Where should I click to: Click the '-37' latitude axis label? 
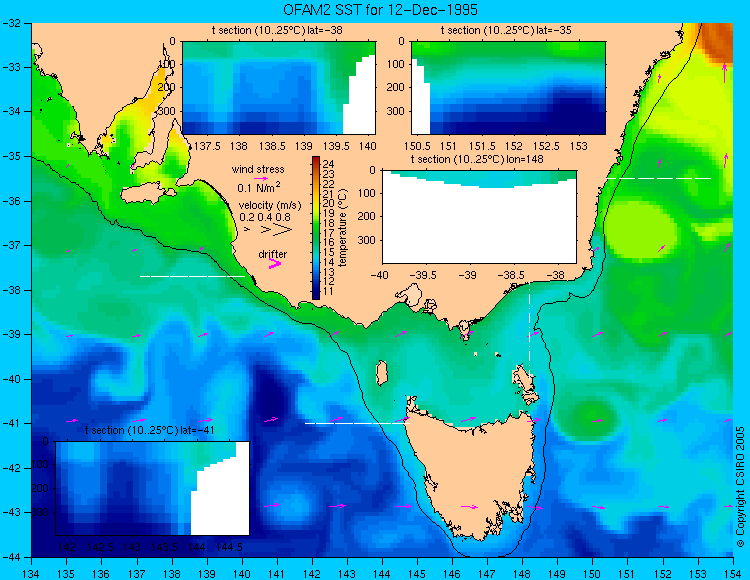(x=11, y=245)
